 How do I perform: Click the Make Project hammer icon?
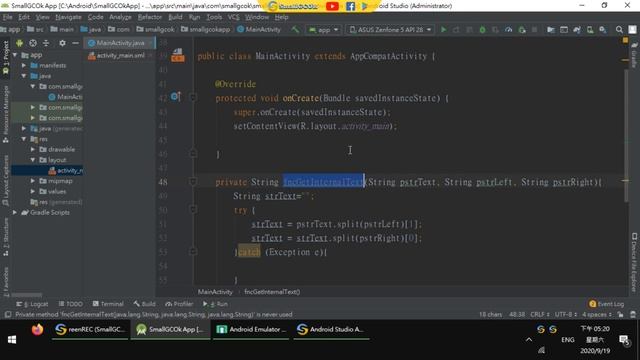point(295,29)
